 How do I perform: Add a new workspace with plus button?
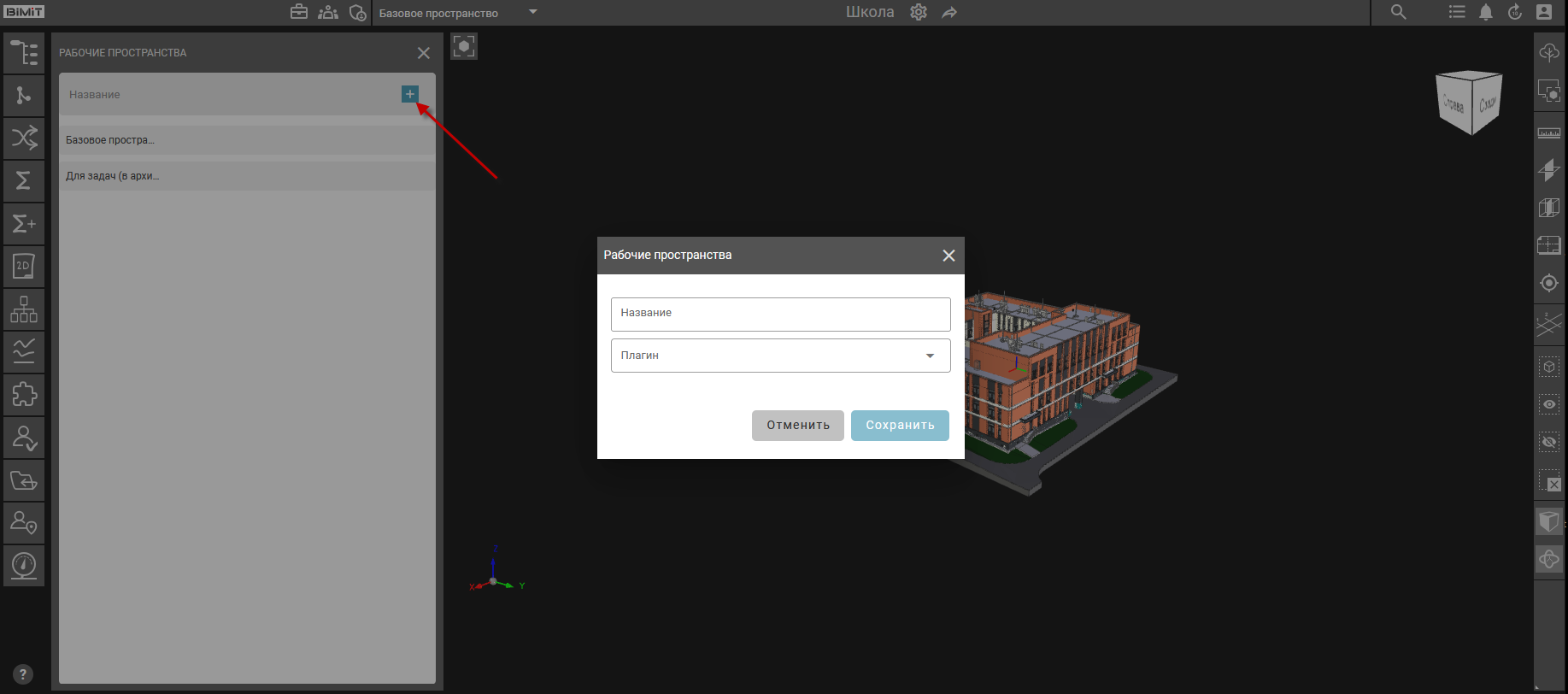pyautogui.click(x=409, y=94)
